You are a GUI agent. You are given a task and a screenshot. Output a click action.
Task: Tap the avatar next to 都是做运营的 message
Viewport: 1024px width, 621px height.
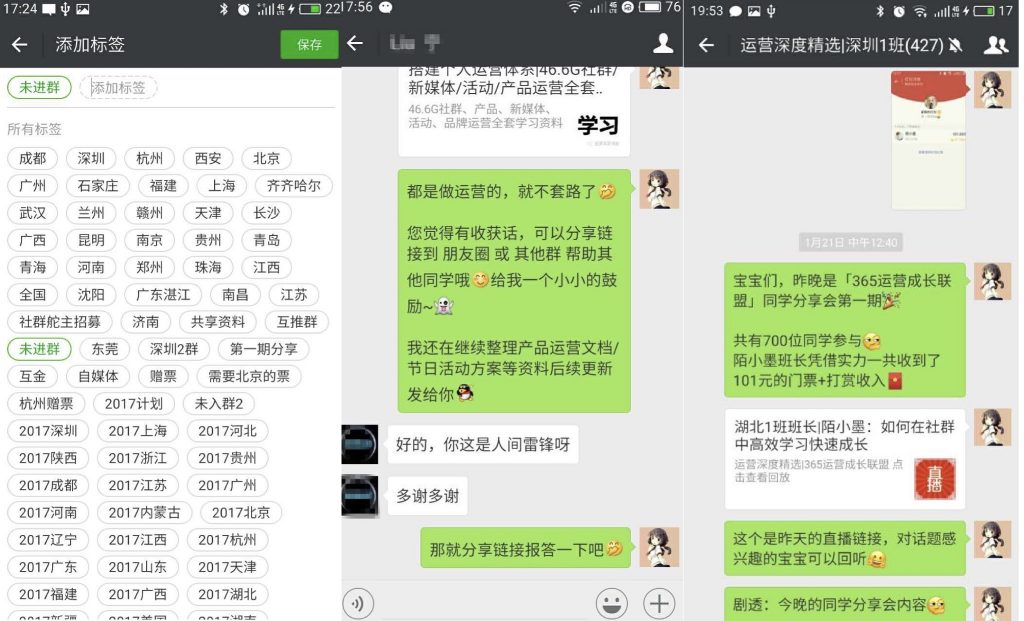pos(659,189)
